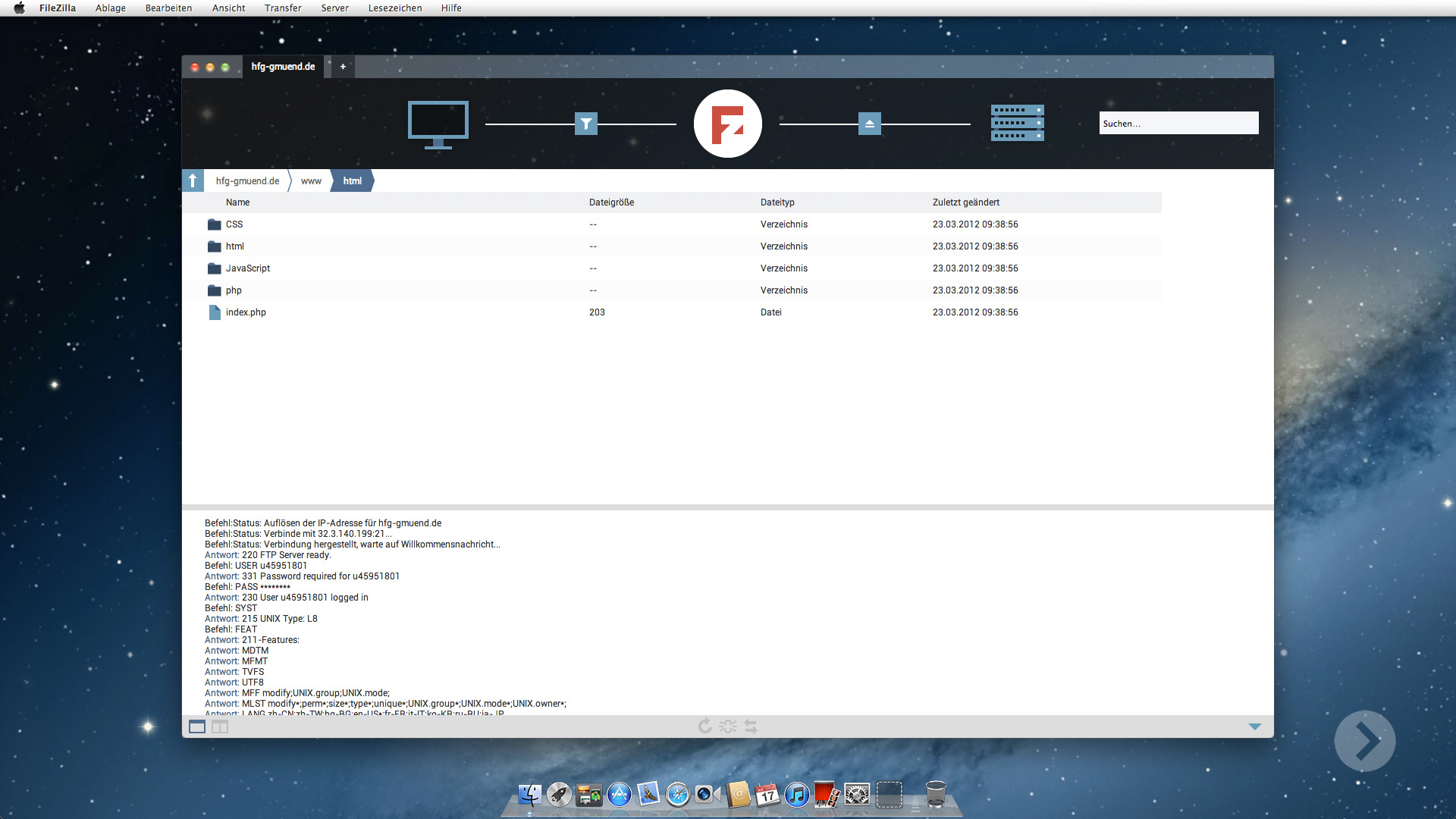1456x819 pixels.
Task: Click the local computer monitor icon
Action: (x=438, y=124)
